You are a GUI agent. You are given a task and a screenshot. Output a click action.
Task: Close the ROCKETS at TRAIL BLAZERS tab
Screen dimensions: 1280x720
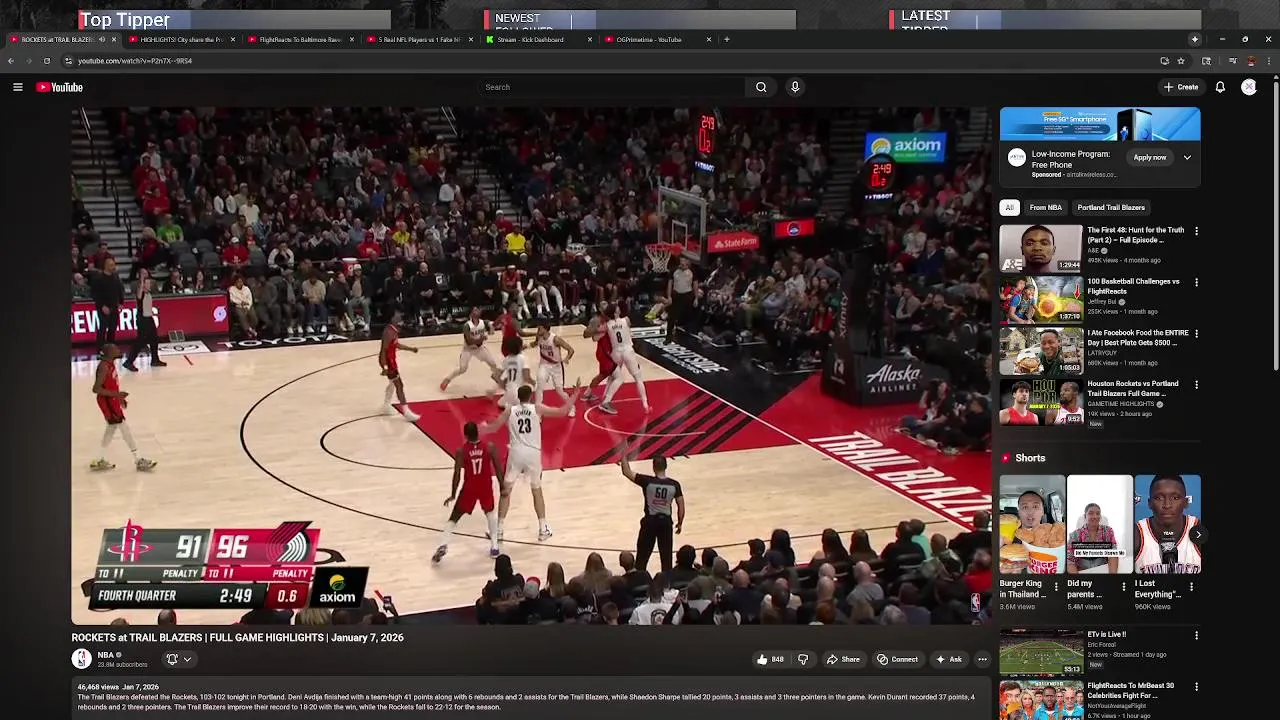click(113, 40)
